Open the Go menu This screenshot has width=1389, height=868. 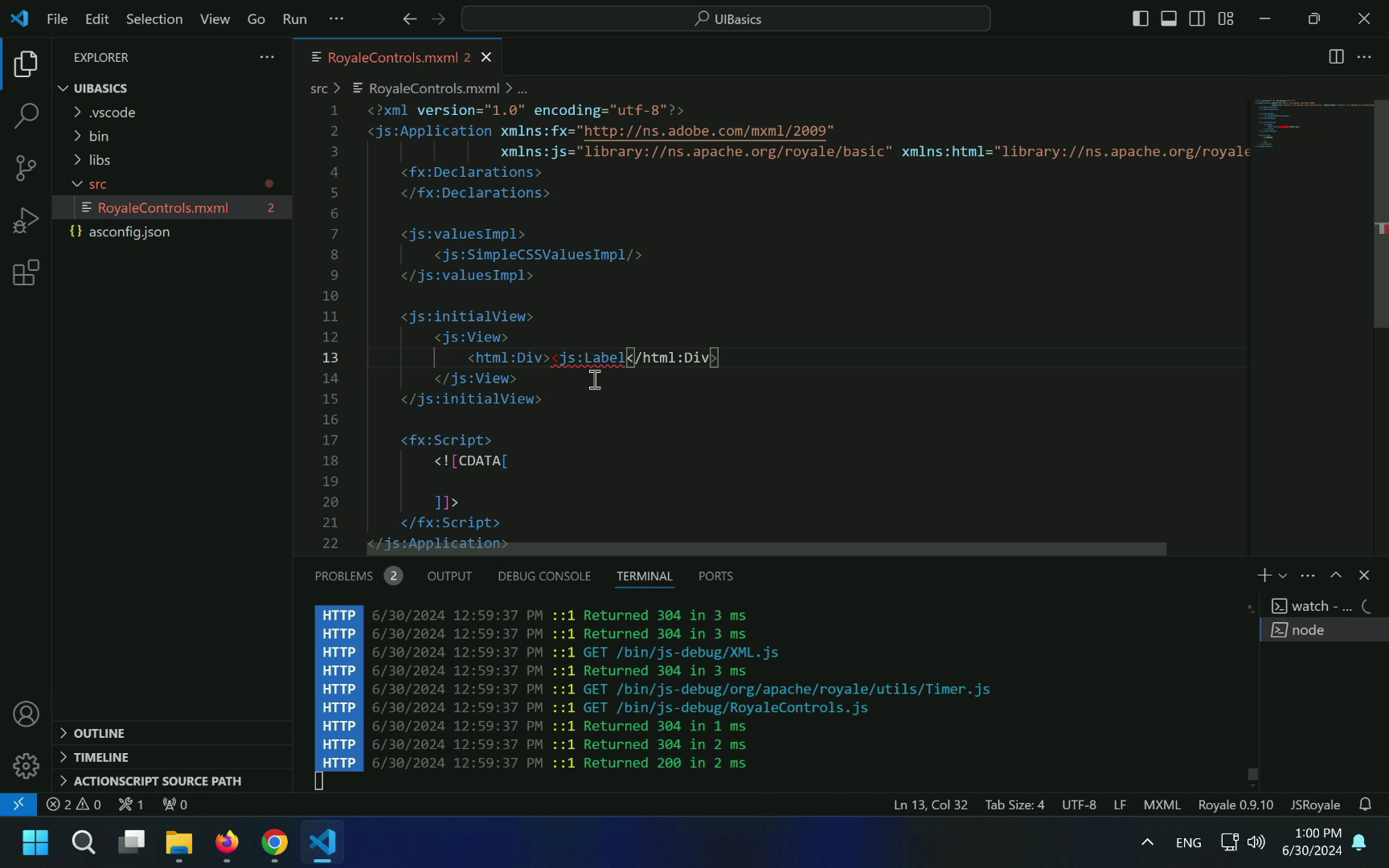tap(256, 18)
